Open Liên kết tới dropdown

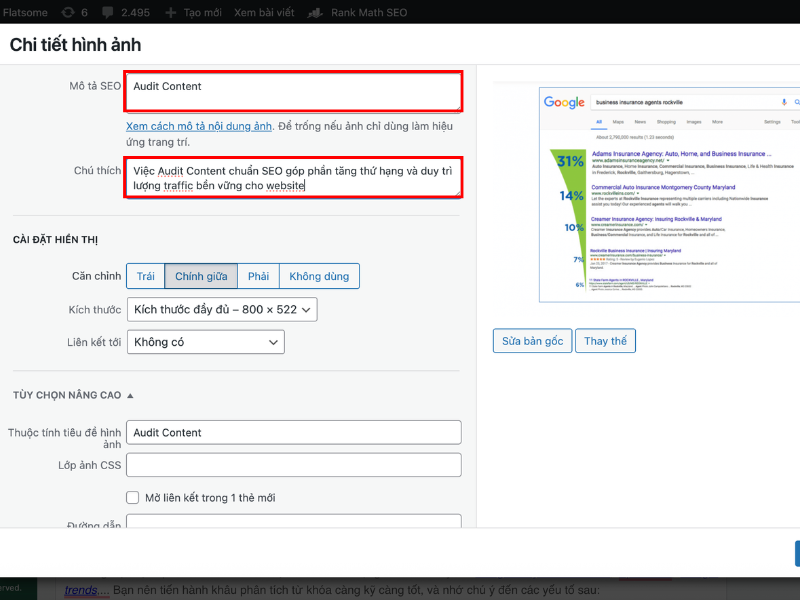click(206, 342)
